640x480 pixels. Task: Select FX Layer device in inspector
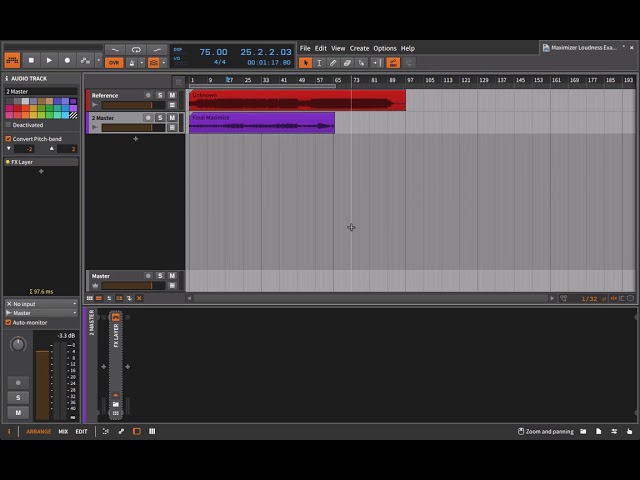pyautogui.click(x=41, y=162)
